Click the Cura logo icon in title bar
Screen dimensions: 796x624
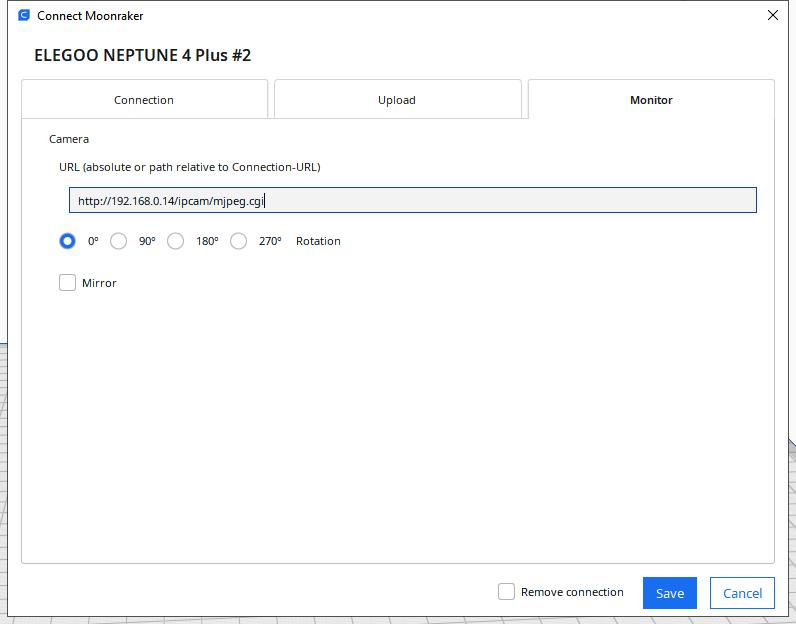[24, 15]
